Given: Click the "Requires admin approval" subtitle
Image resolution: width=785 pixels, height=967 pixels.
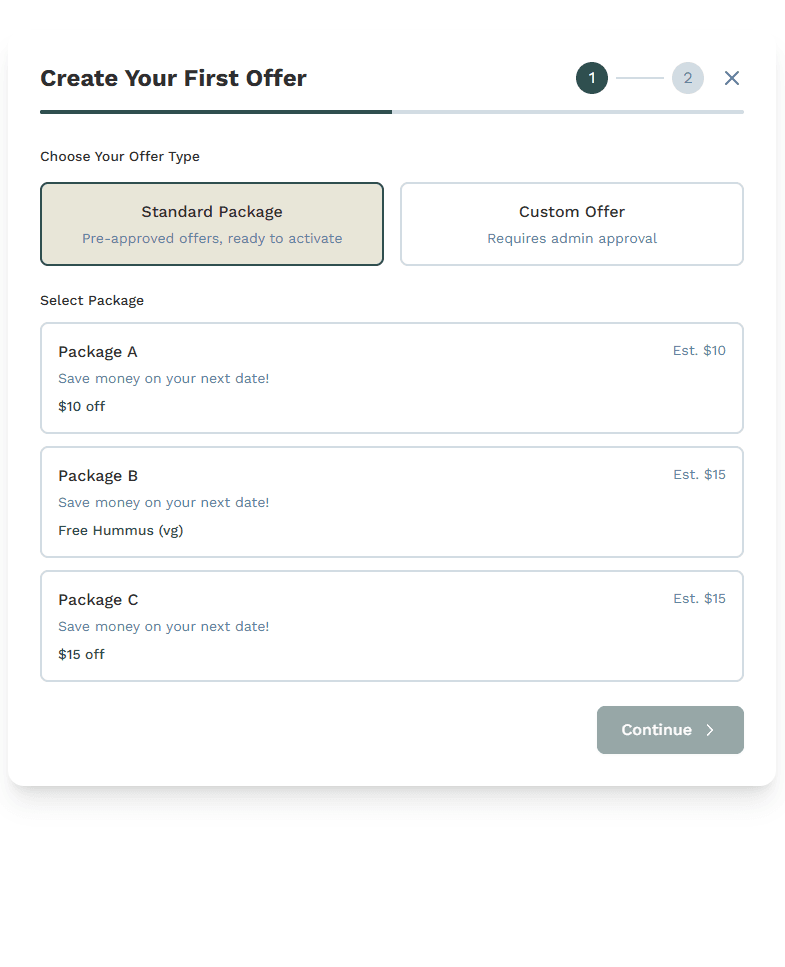Looking at the screenshot, I should point(572,239).
